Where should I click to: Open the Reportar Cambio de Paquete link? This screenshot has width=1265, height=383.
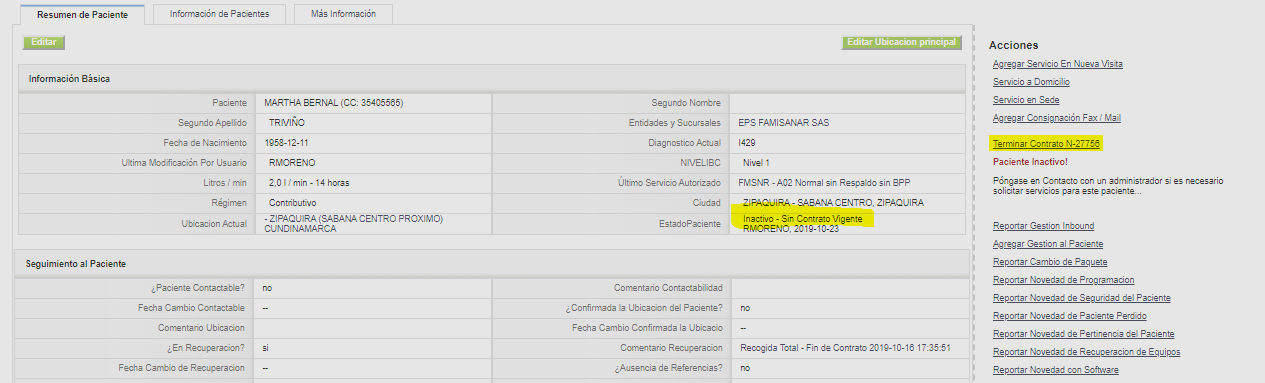1050,262
